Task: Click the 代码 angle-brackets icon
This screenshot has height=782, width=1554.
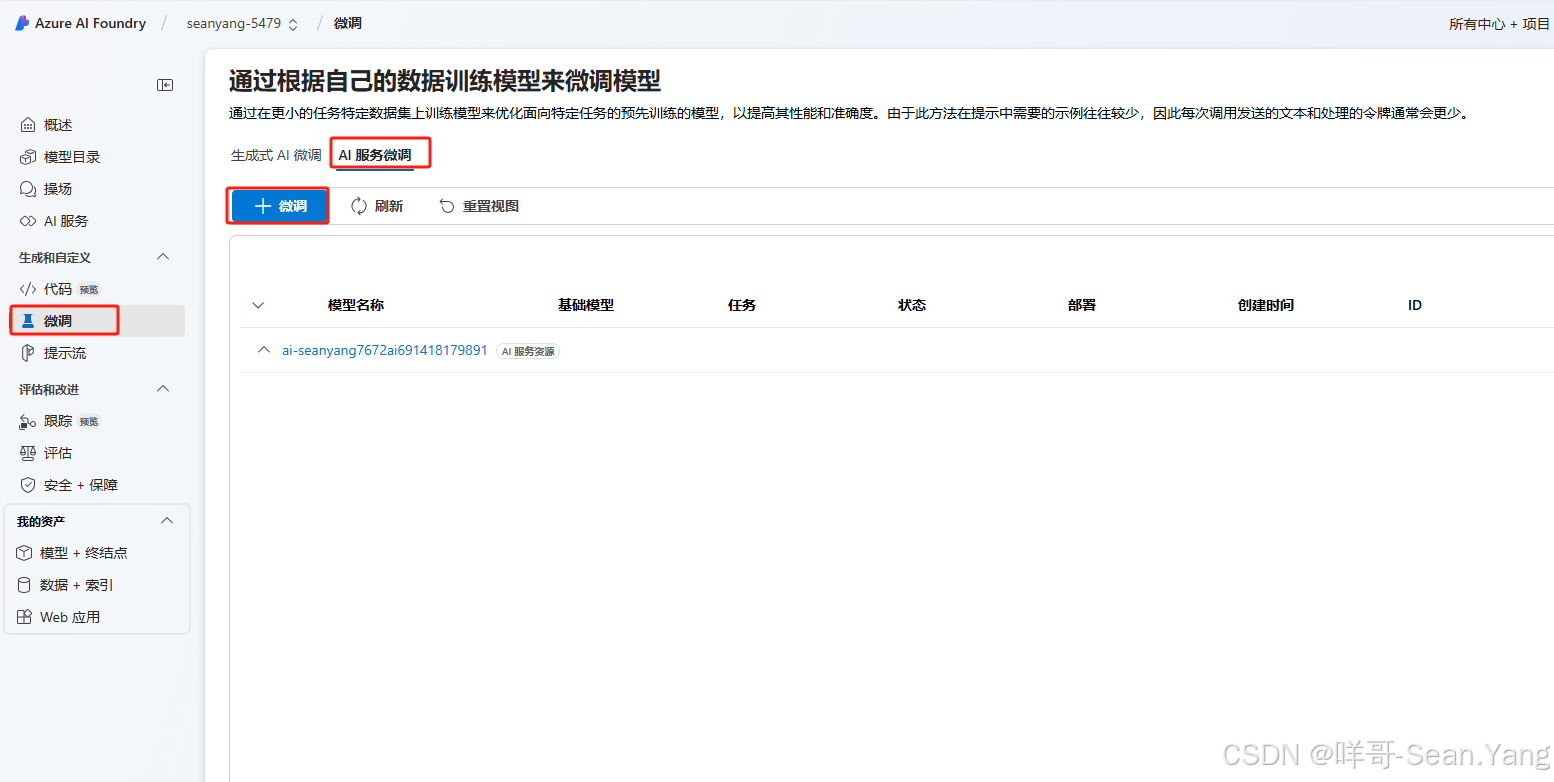Action: tap(28, 289)
